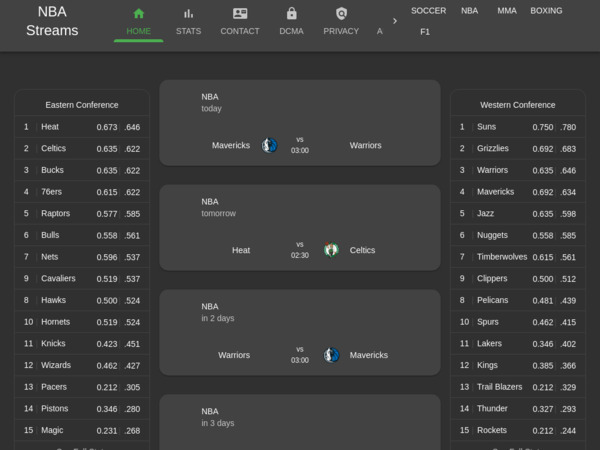Select Raptors row in Eastern standings
The image size is (600, 450).
coord(82,214)
